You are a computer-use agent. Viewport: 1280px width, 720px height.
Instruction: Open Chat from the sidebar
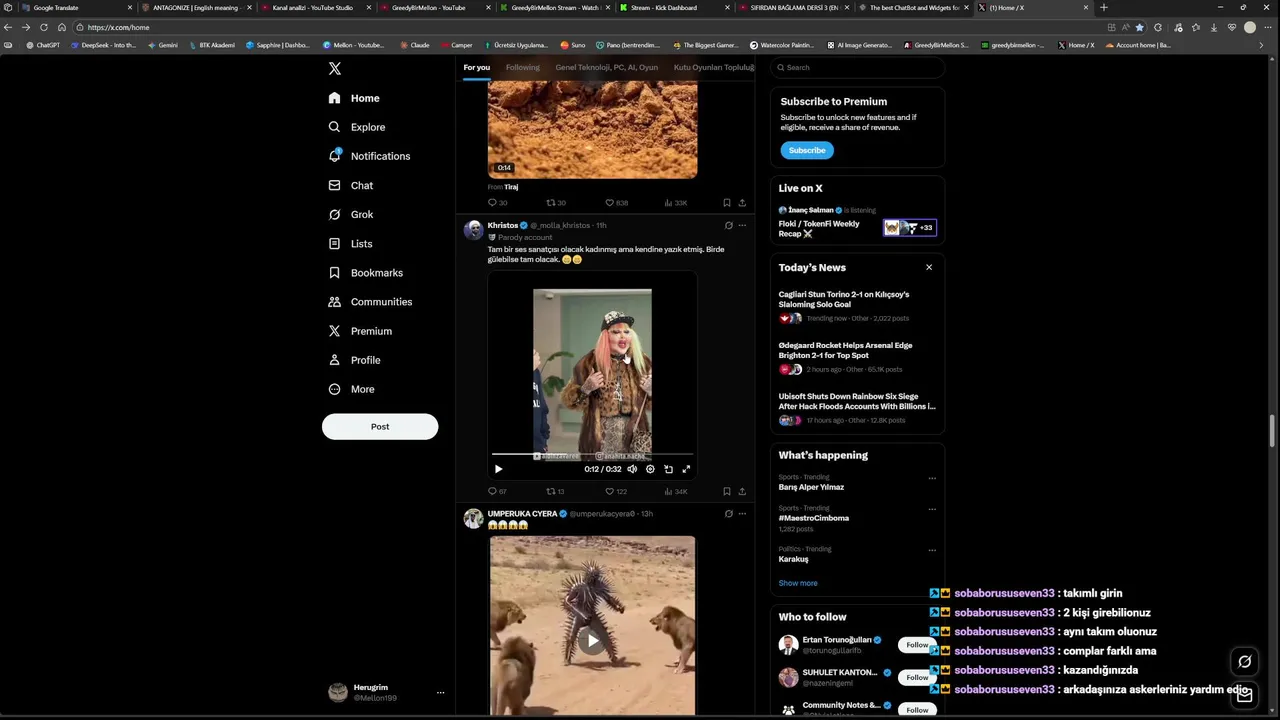(x=351, y=185)
